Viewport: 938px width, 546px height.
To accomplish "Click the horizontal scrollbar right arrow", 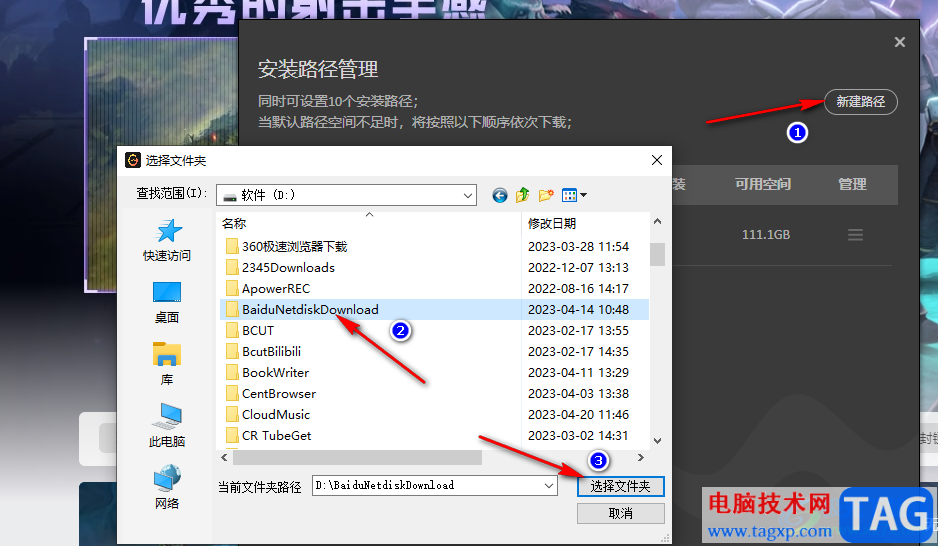I will pos(641,457).
